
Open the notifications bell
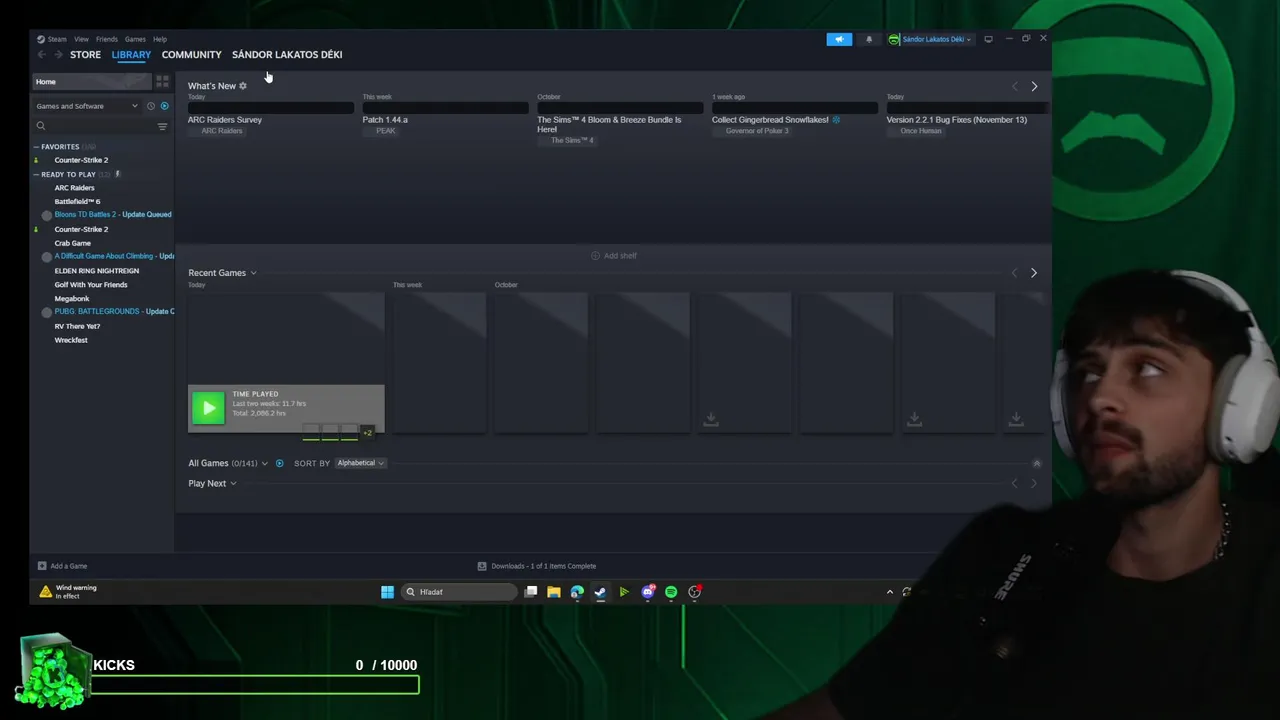pyautogui.click(x=869, y=39)
